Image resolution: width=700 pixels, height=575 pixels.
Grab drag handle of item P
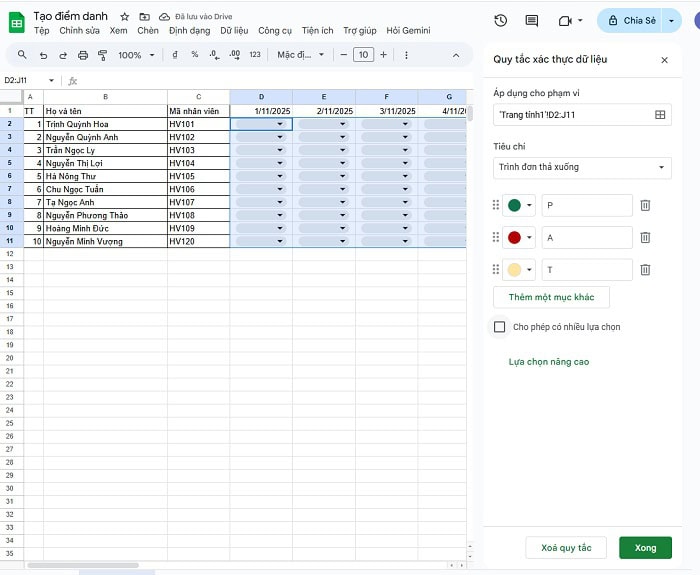pyautogui.click(x=496, y=205)
